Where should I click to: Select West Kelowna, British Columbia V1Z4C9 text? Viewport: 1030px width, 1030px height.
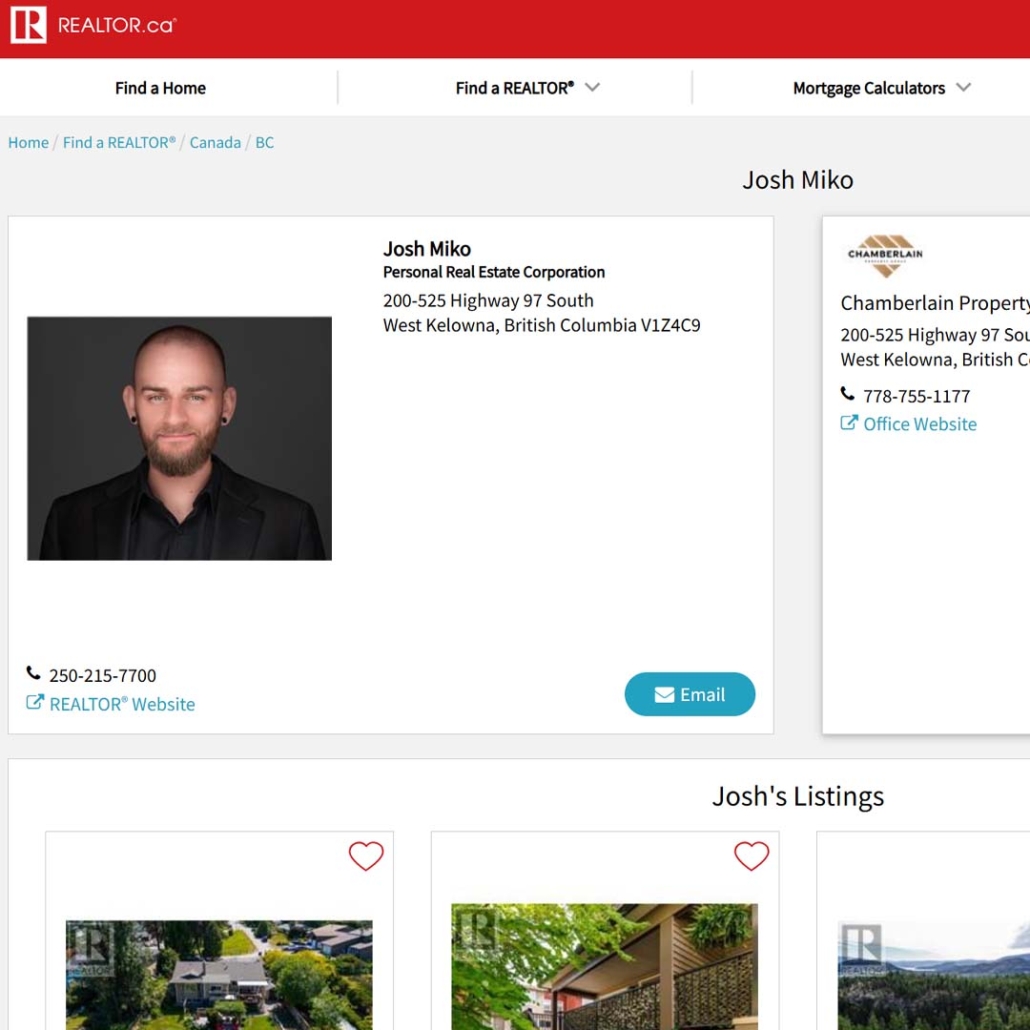[x=542, y=325]
